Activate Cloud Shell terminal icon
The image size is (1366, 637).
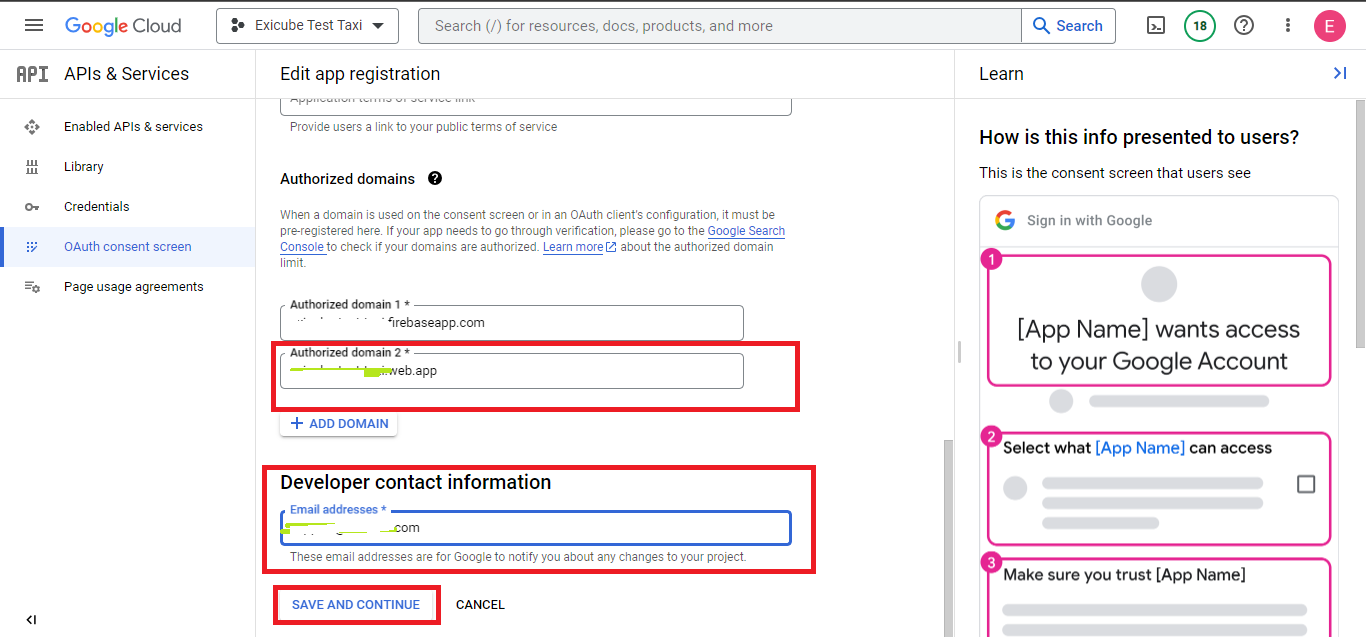(1155, 26)
